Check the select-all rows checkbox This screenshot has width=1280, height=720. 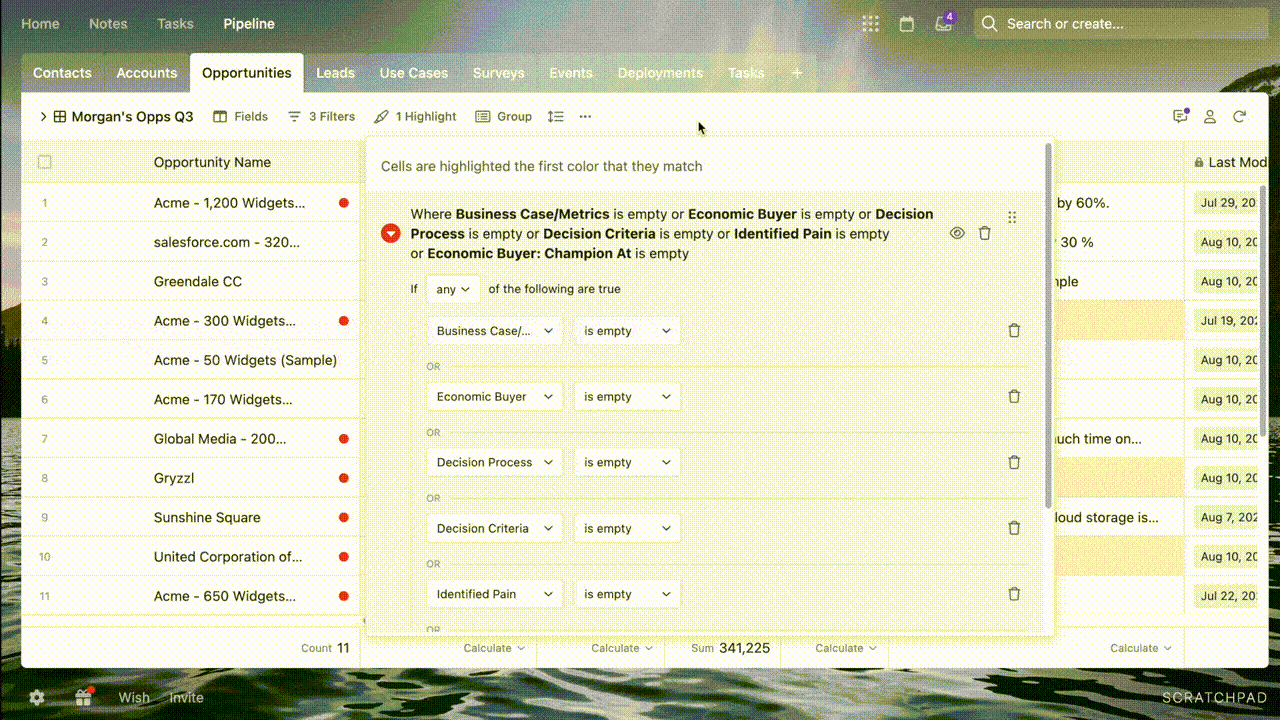44,162
